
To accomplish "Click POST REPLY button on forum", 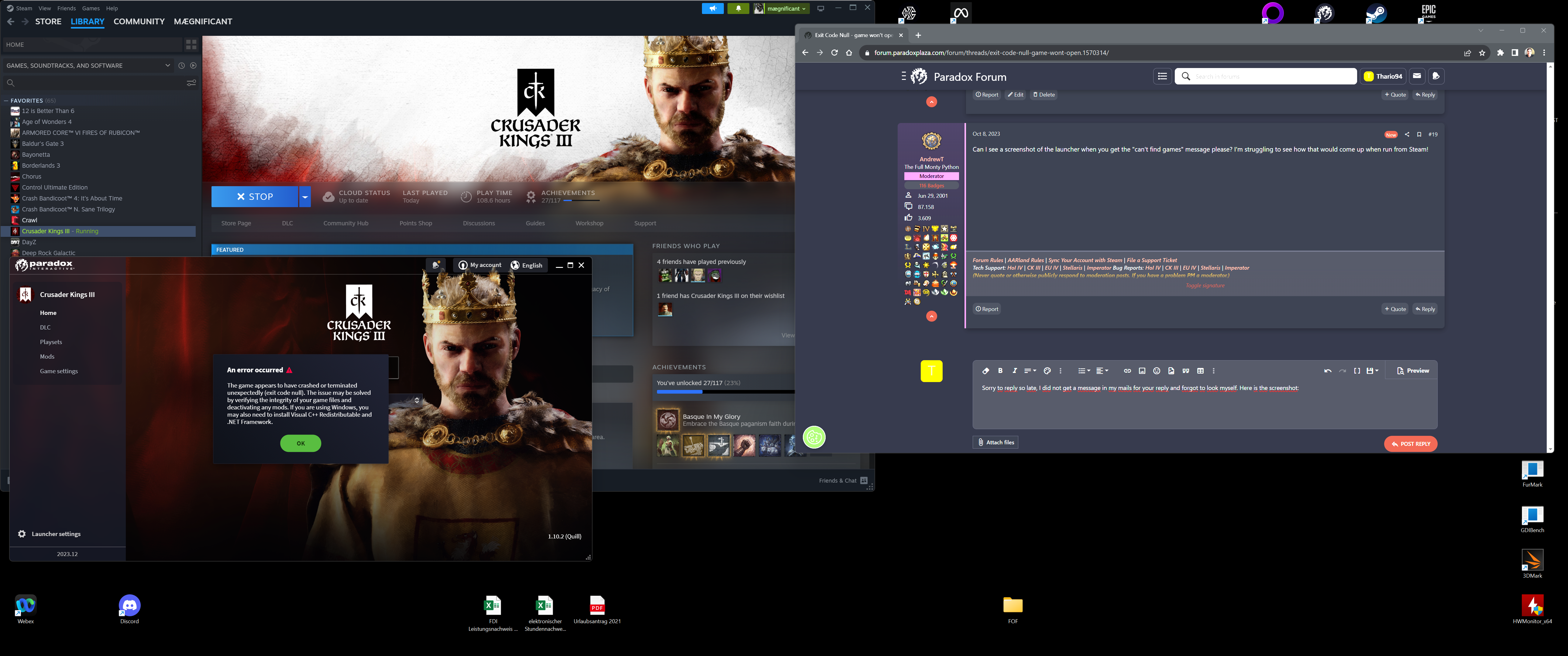I will (x=1410, y=444).
